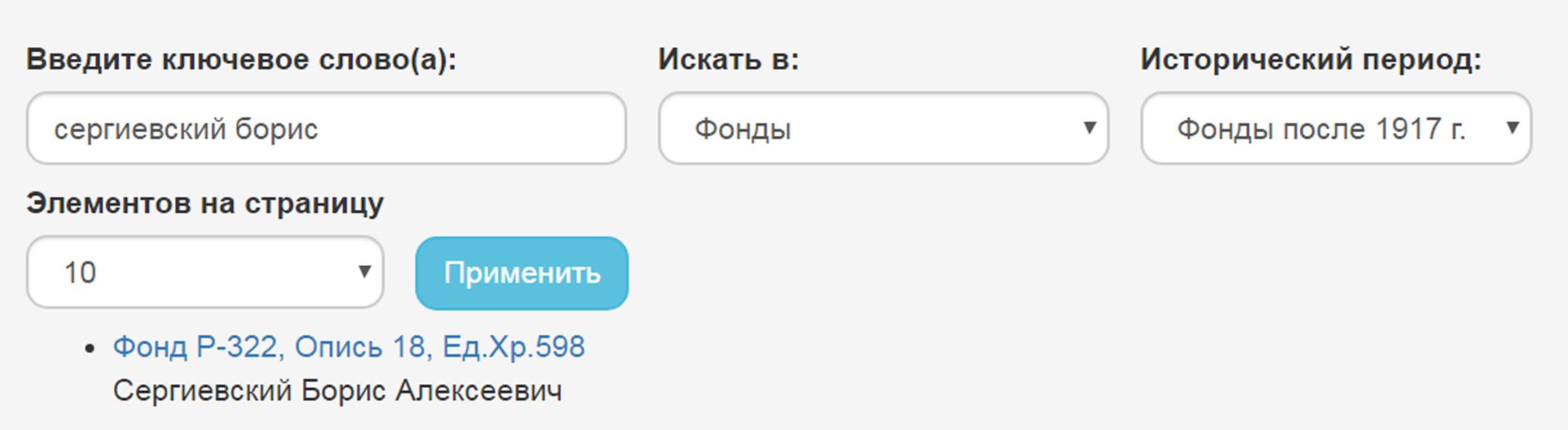Click the 'Введите ключевое слово(а):' label

(241, 60)
